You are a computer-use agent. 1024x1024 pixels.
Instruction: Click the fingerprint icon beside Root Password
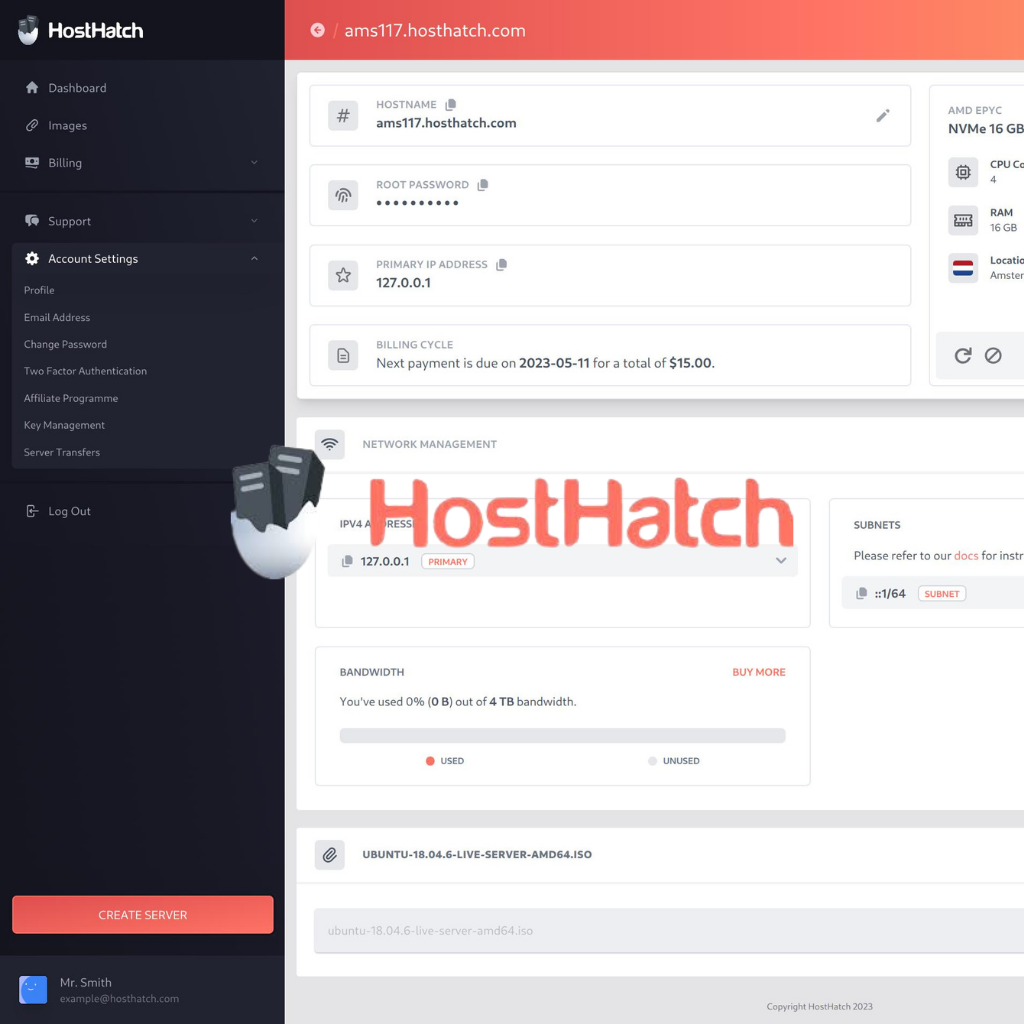tap(343, 195)
